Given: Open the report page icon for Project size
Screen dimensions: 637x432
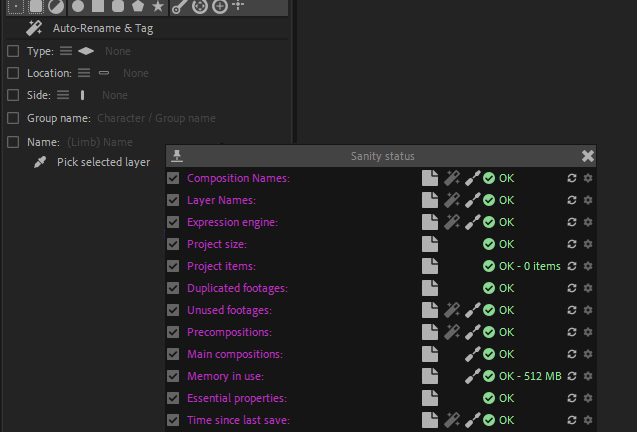Looking at the screenshot, I should pyautogui.click(x=430, y=244).
